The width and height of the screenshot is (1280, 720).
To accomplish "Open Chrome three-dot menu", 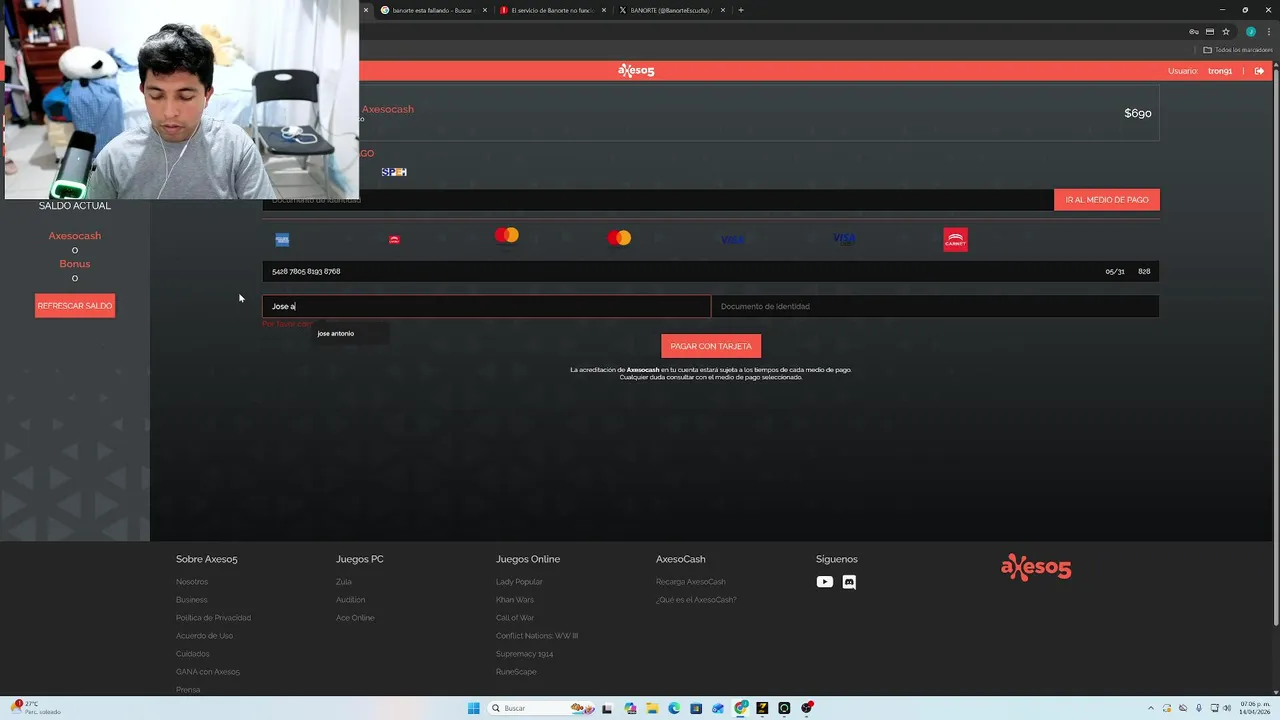I will pos(1267,32).
